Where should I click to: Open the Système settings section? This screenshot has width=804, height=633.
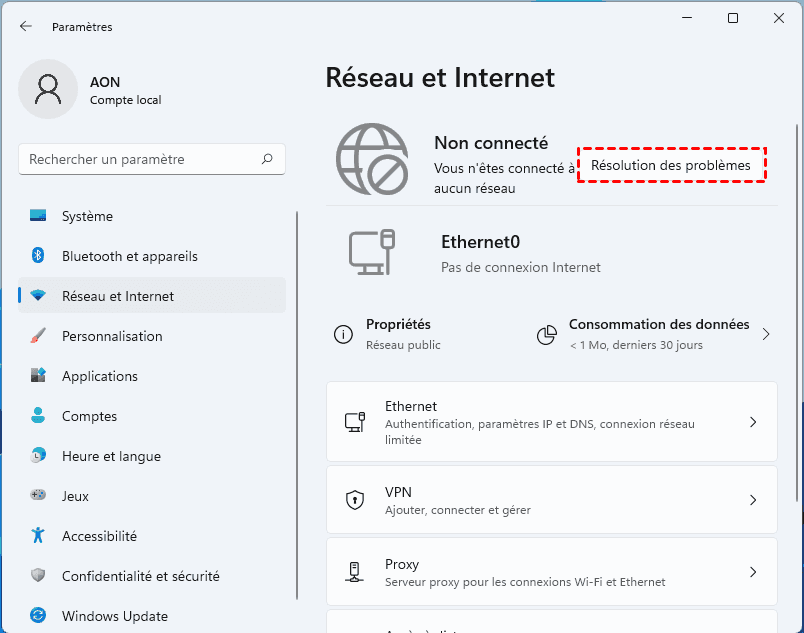(87, 216)
